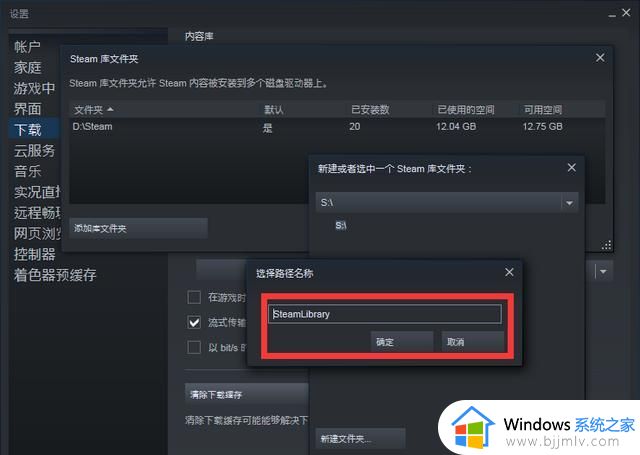Screen dimensions: 640x455
Task: Click the resize grip of library window
Action: 607,245
